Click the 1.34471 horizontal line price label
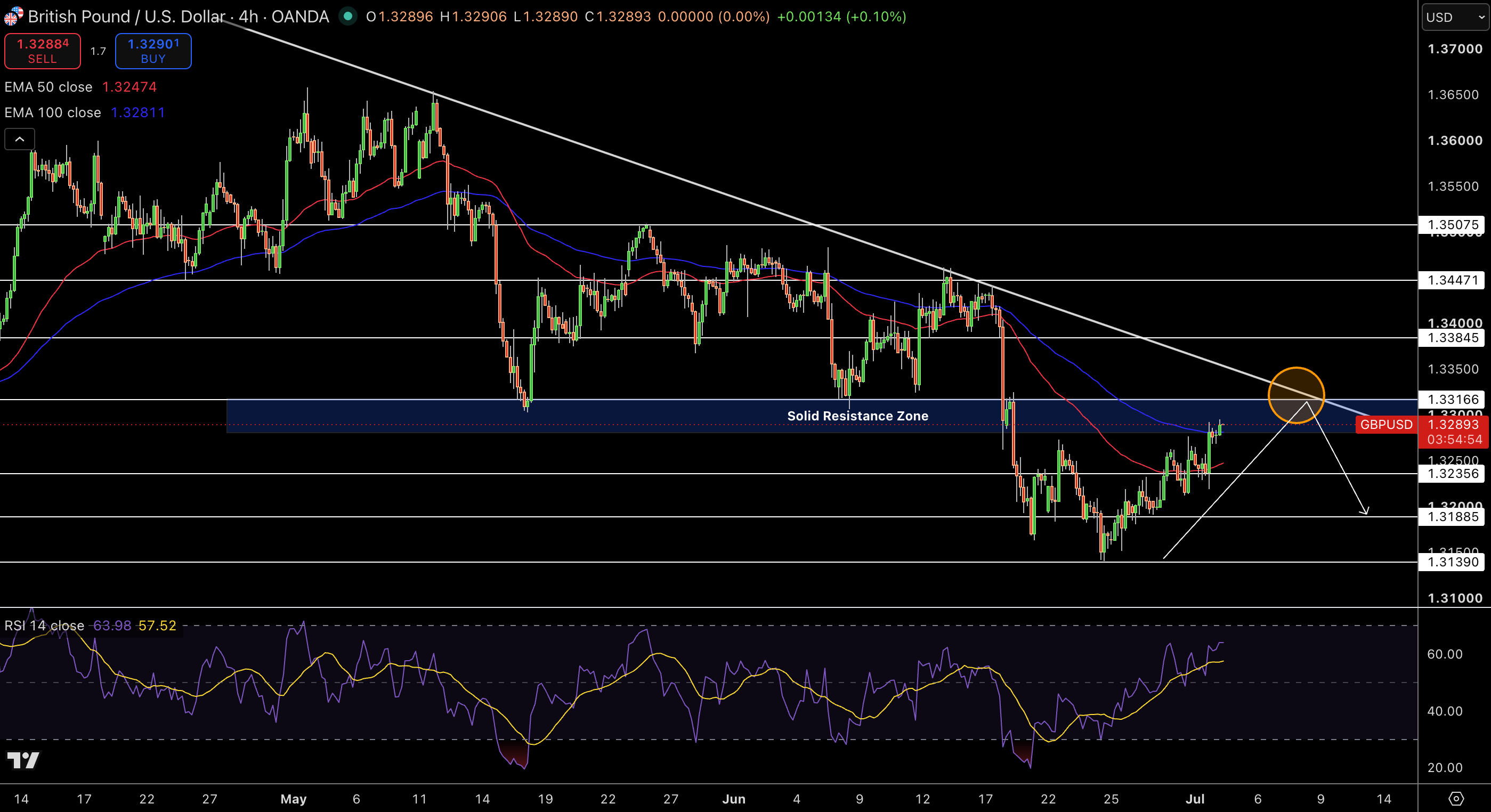Screen dimensions: 1491x812 coord(1453,280)
